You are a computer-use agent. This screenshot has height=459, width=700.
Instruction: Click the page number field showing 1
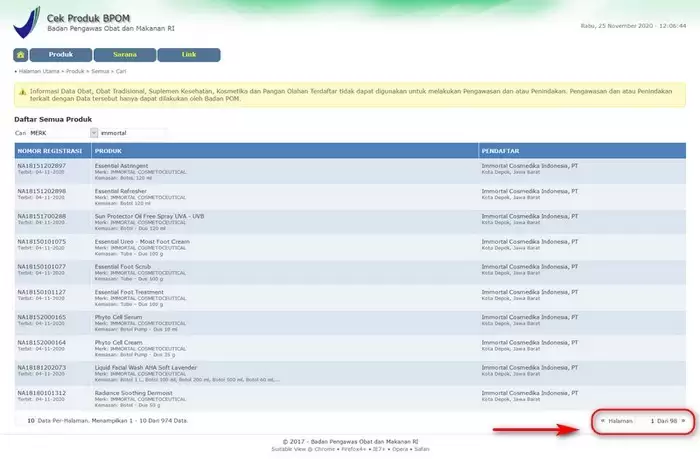pos(645,421)
